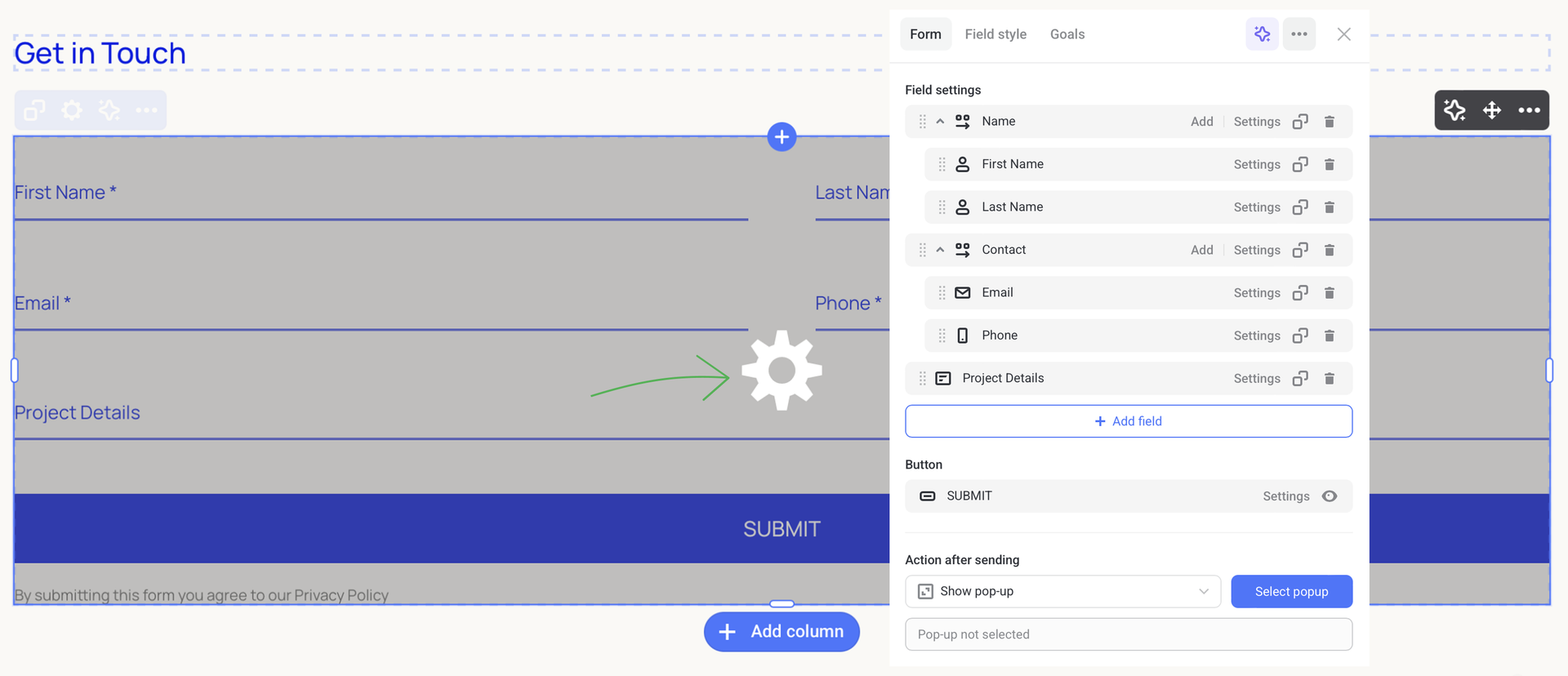Image resolution: width=1568 pixels, height=676 pixels.
Task: Click the large gear icon on form
Action: (x=782, y=371)
